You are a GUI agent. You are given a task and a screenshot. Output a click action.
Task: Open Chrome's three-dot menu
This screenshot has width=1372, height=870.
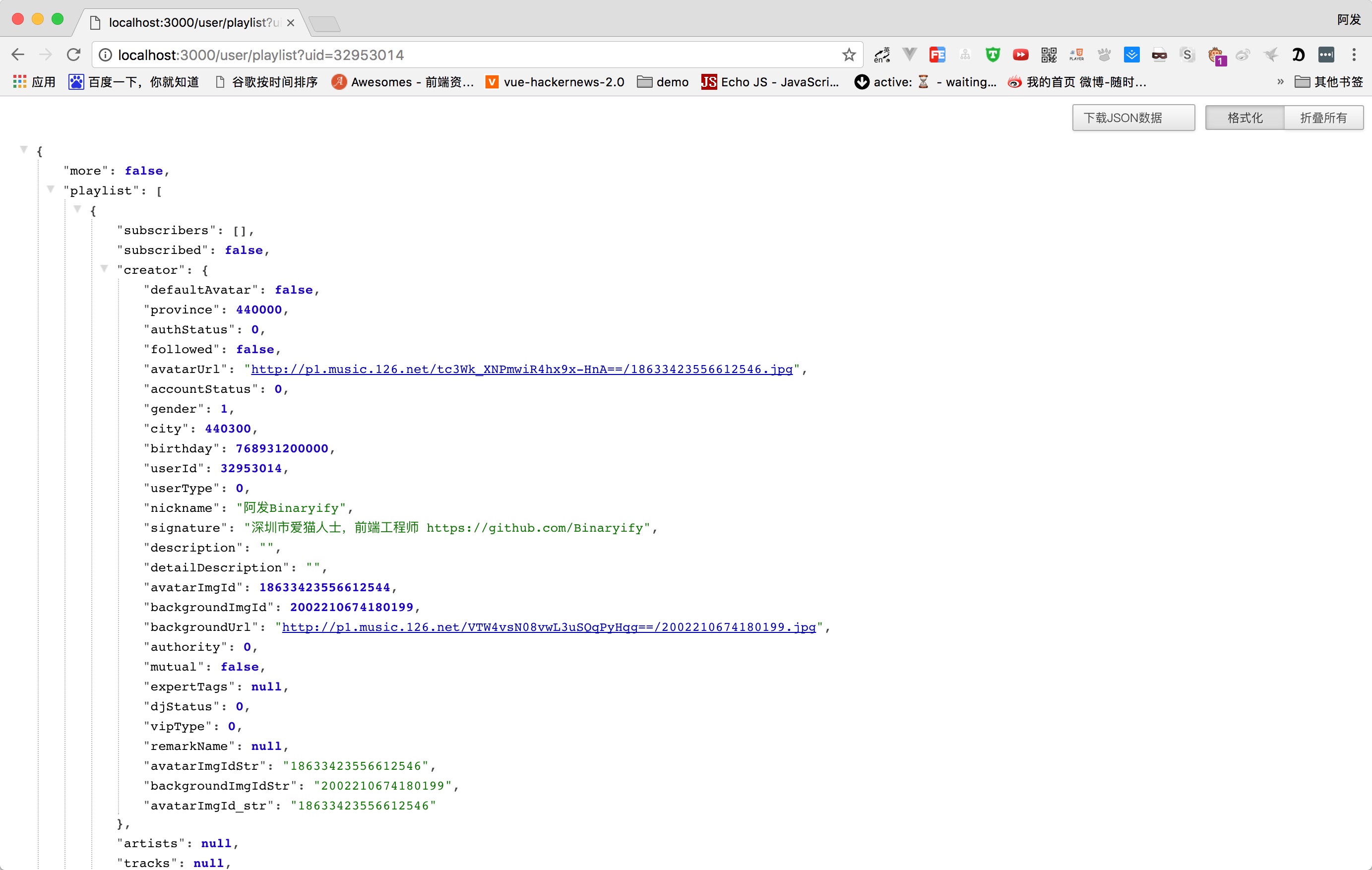(1354, 55)
